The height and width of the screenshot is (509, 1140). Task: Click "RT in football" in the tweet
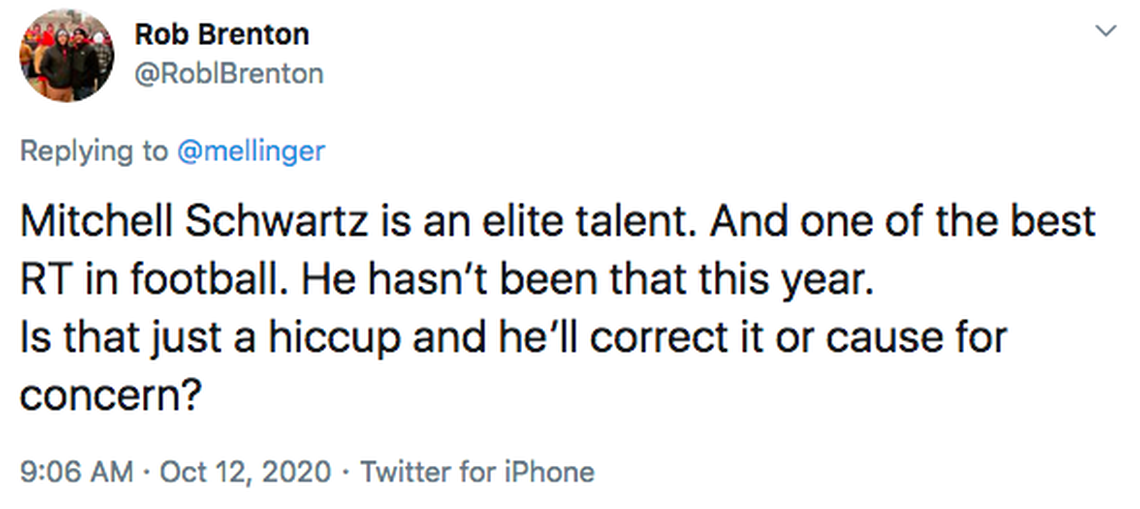pos(145,282)
